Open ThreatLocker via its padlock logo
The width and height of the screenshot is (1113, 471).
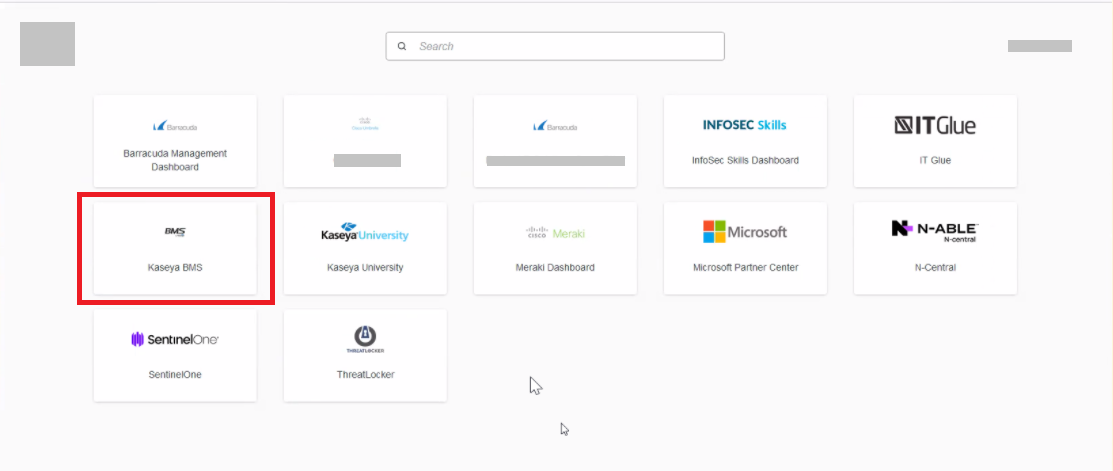click(365, 339)
